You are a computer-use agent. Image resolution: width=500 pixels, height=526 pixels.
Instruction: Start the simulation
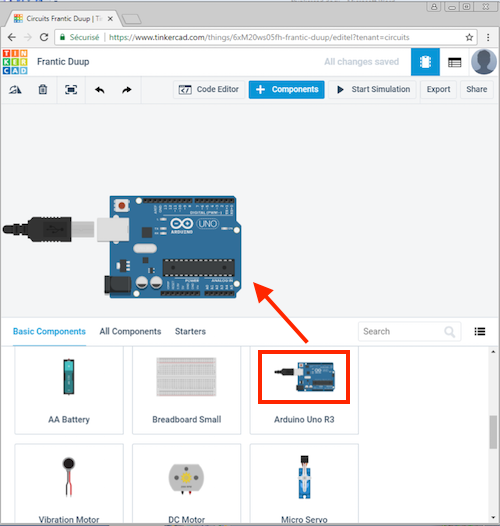372,90
